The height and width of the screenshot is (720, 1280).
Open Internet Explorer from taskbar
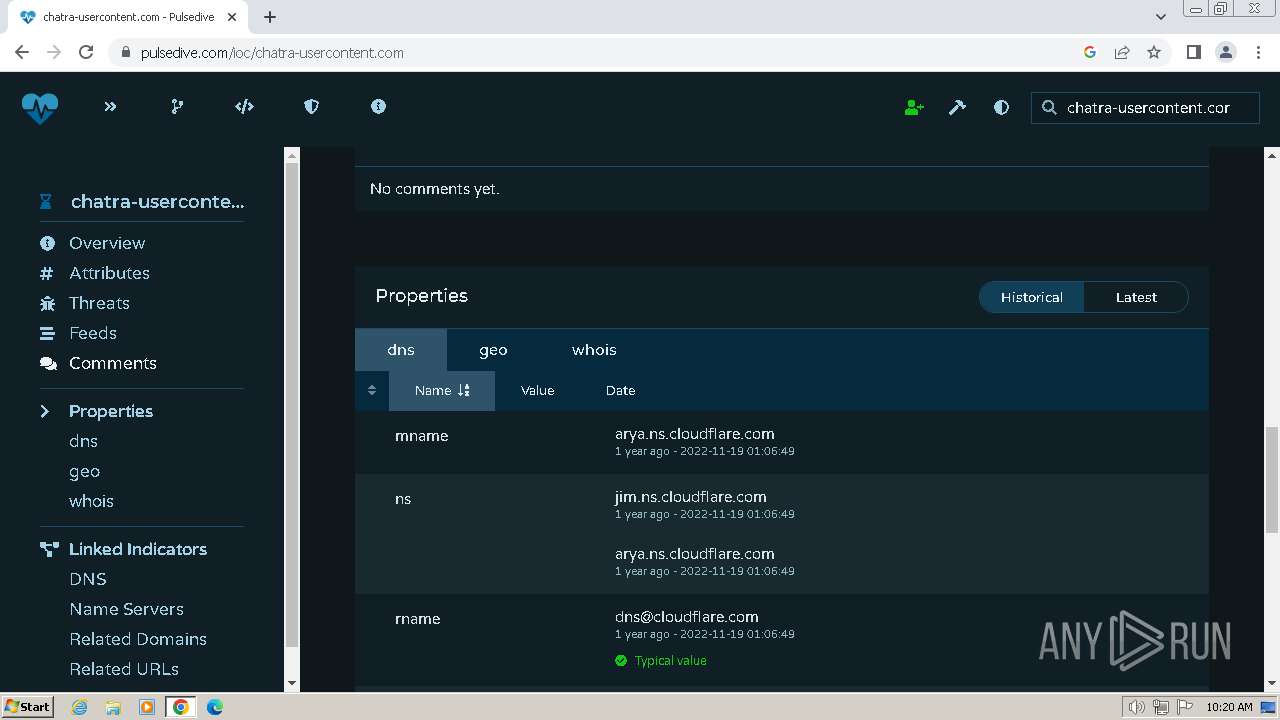pos(79,707)
